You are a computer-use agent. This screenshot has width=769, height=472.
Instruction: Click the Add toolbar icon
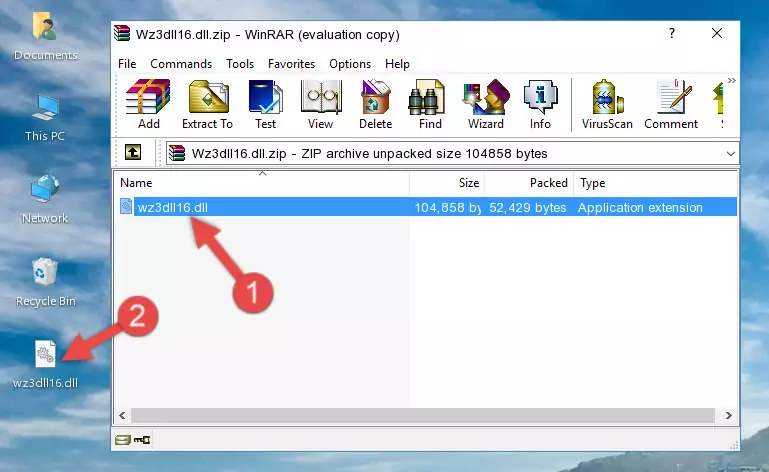(148, 105)
